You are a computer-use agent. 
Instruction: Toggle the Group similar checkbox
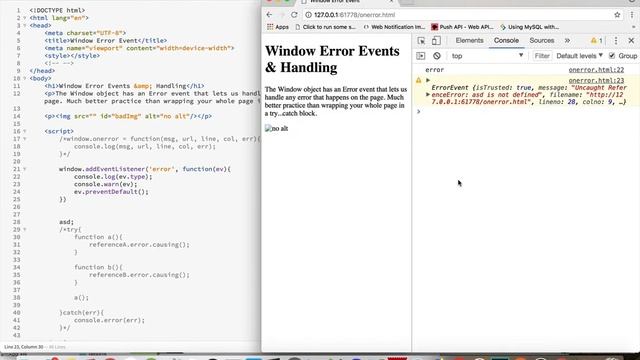pyautogui.click(x=611, y=56)
